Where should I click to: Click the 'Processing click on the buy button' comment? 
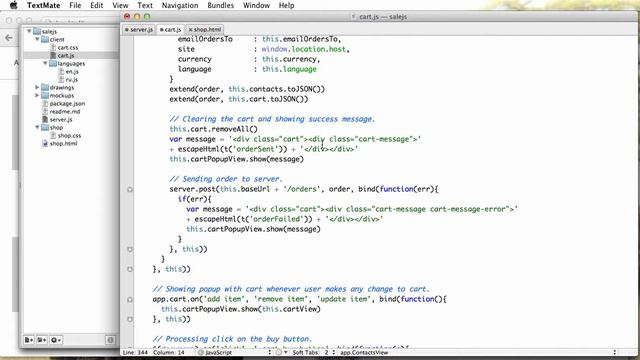(232, 339)
